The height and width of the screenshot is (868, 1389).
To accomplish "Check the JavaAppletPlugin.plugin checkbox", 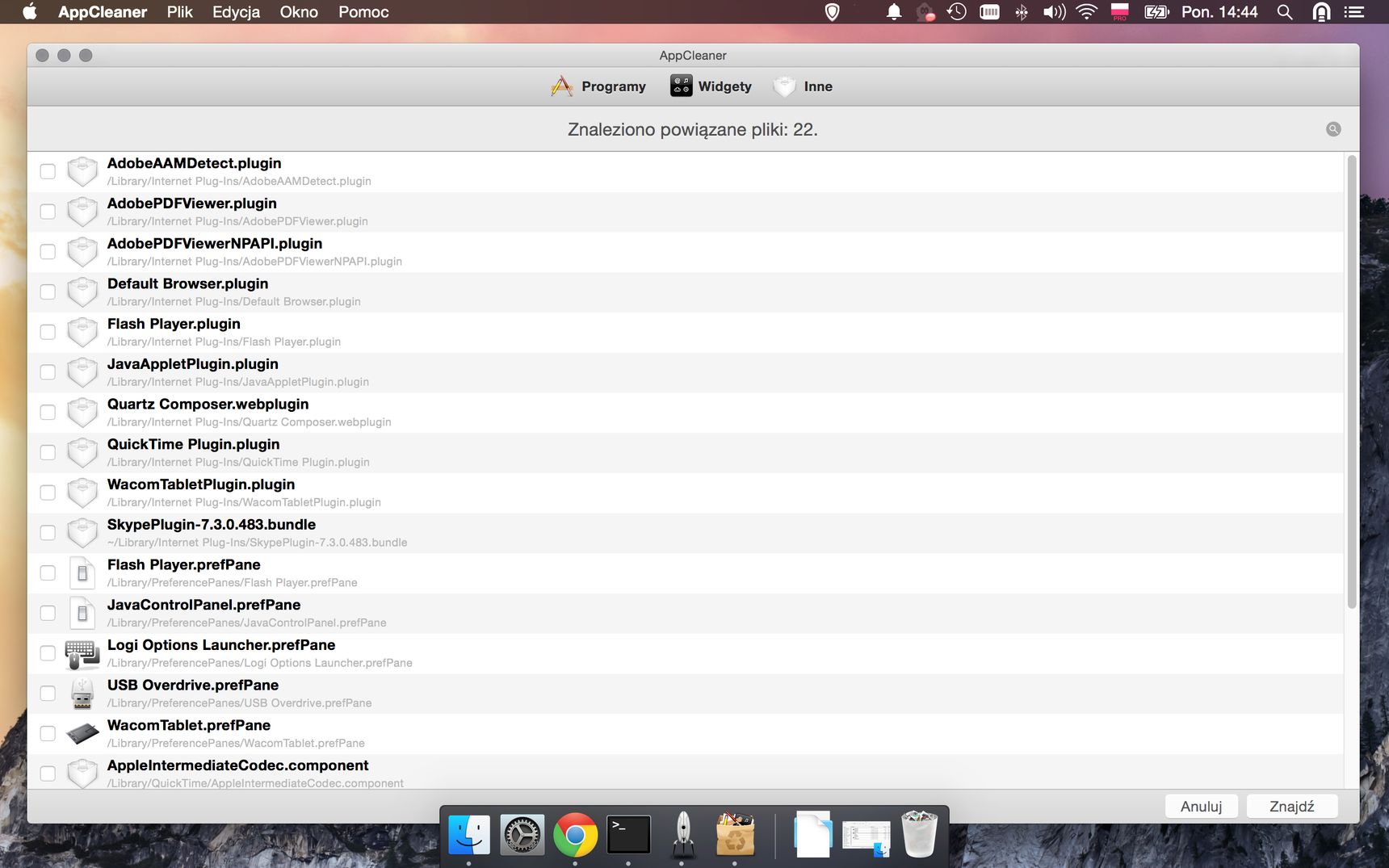I will point(48,372).
